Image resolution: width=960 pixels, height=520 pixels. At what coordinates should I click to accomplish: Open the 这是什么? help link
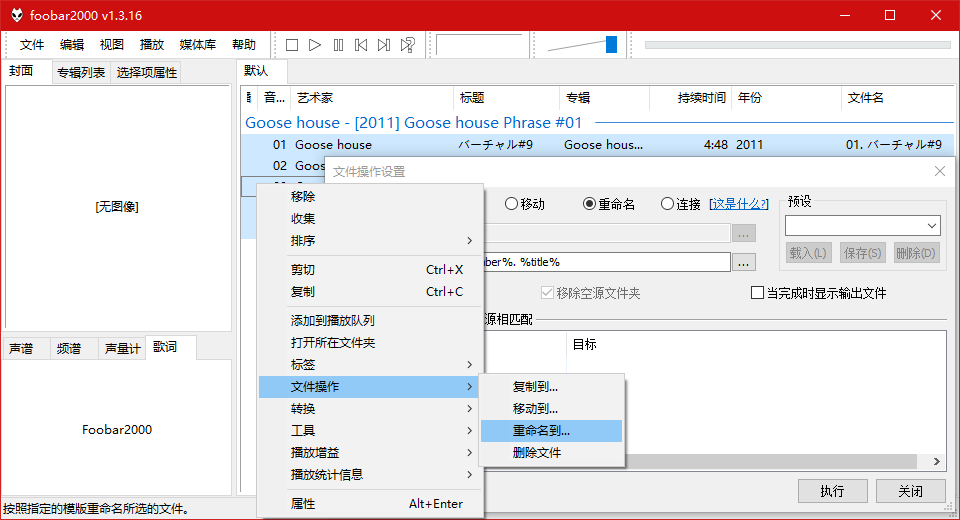point(739,204)
